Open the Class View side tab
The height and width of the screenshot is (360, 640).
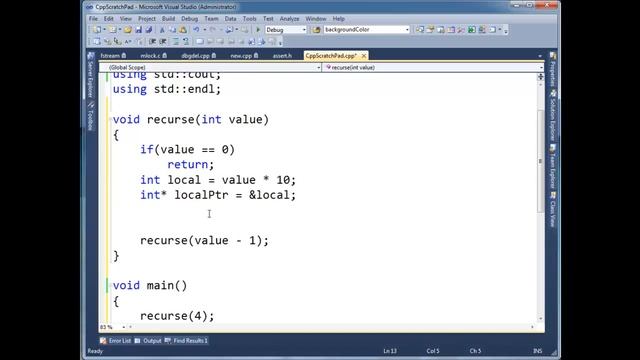pyautogui.click(x=553, y=210)
